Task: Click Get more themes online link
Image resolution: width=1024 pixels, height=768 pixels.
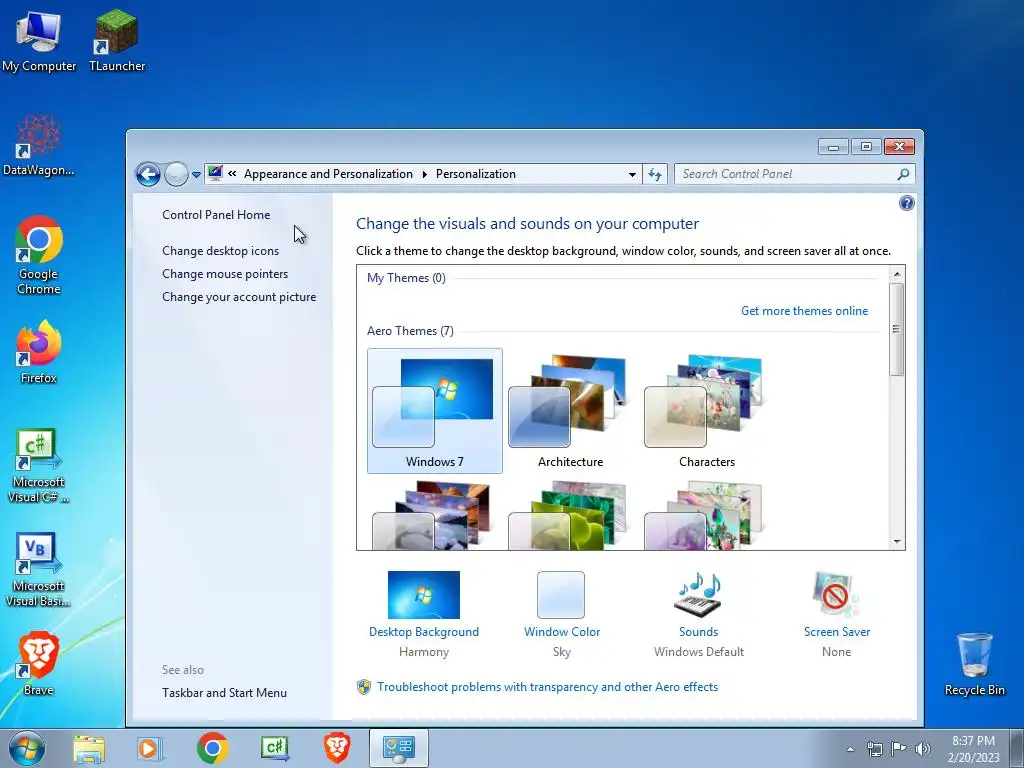Action: [x=805, y=311]
